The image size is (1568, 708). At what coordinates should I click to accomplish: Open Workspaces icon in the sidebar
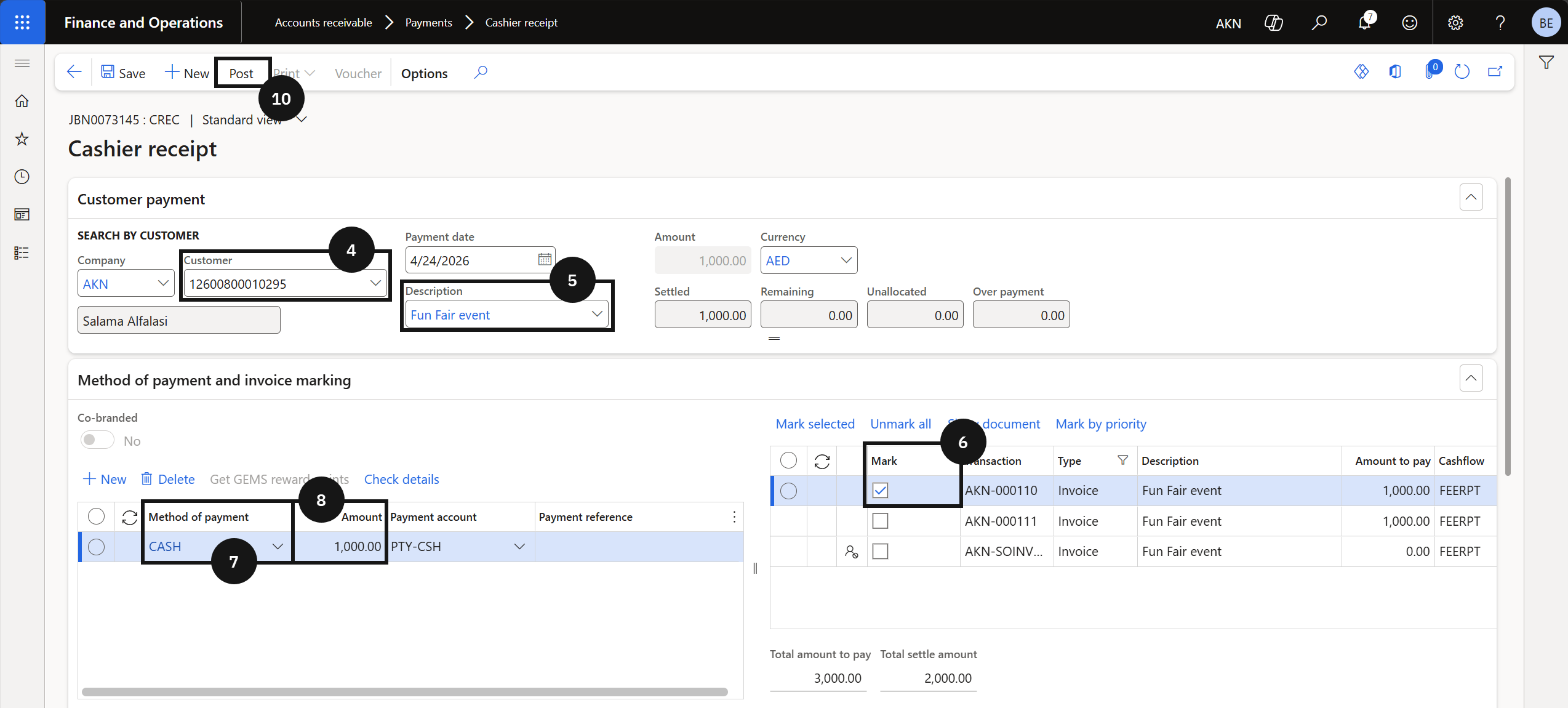pyautogui.click(x=22, y=214)
